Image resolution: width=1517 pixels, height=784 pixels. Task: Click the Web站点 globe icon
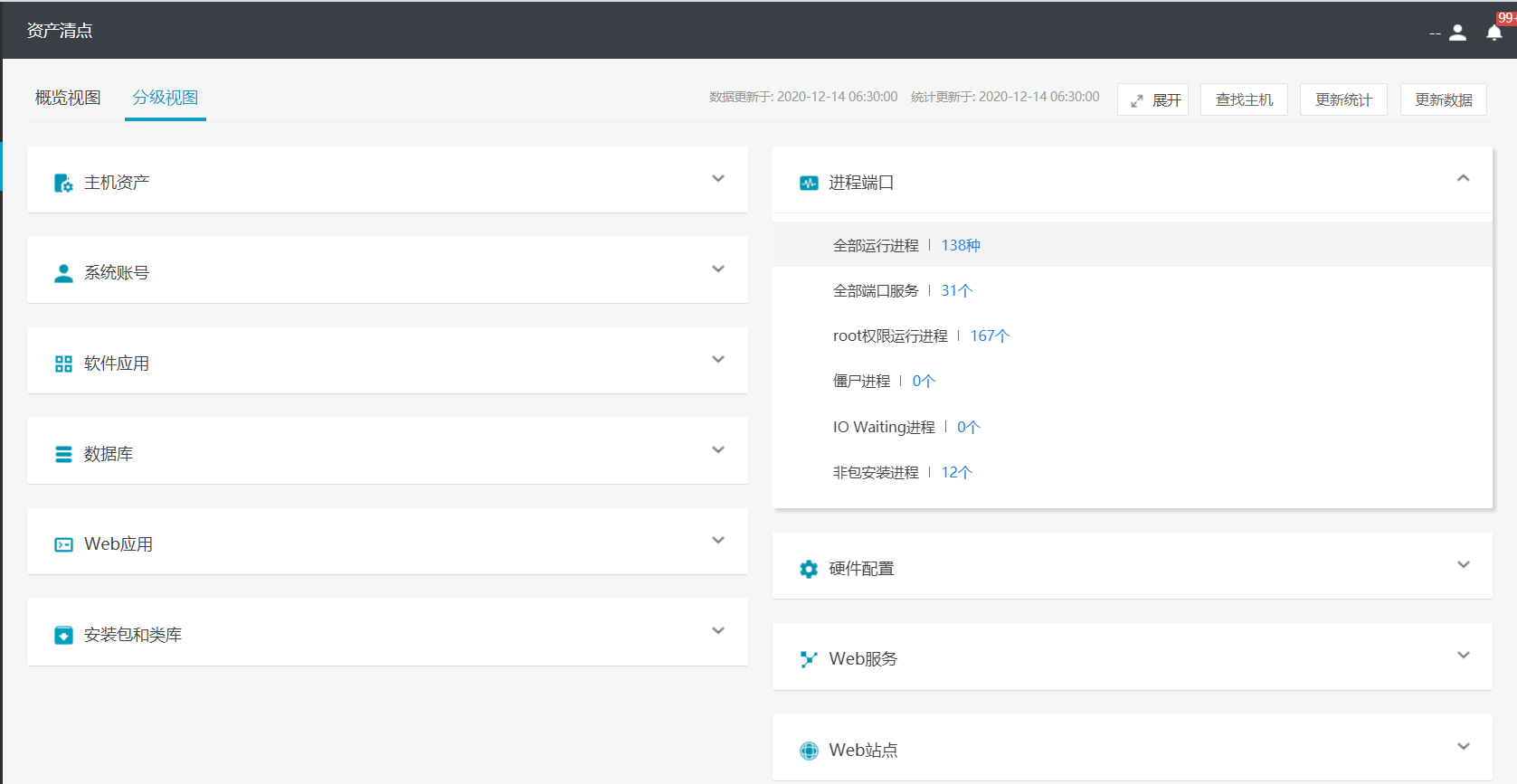click(809, 751)
